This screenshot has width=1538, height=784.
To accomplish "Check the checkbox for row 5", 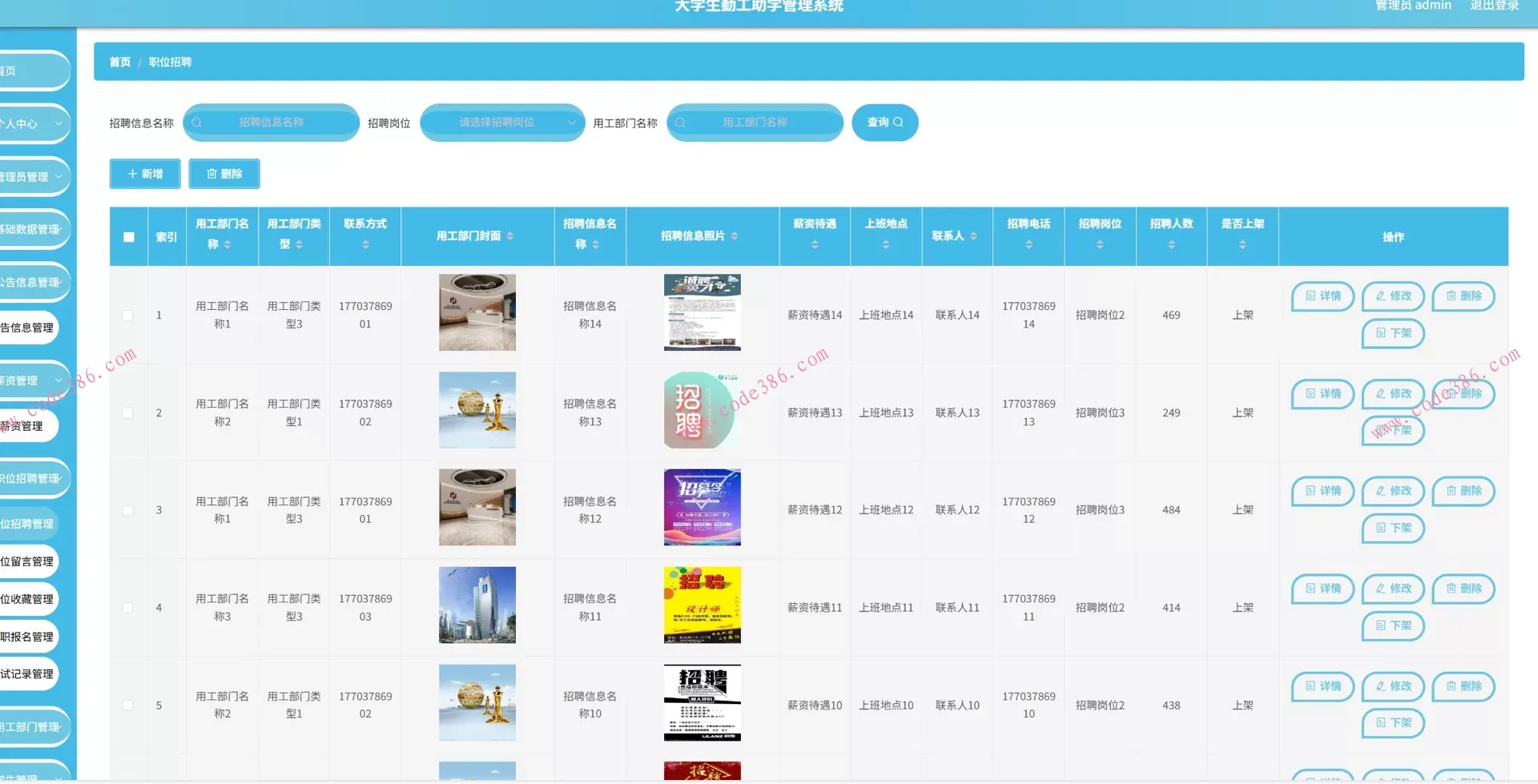I will coord(127,706).
